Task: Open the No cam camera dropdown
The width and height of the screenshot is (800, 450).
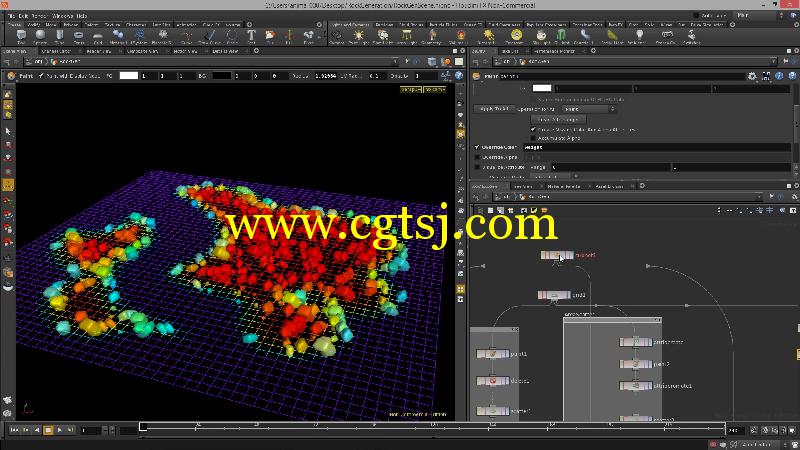Action: (435, 89)
